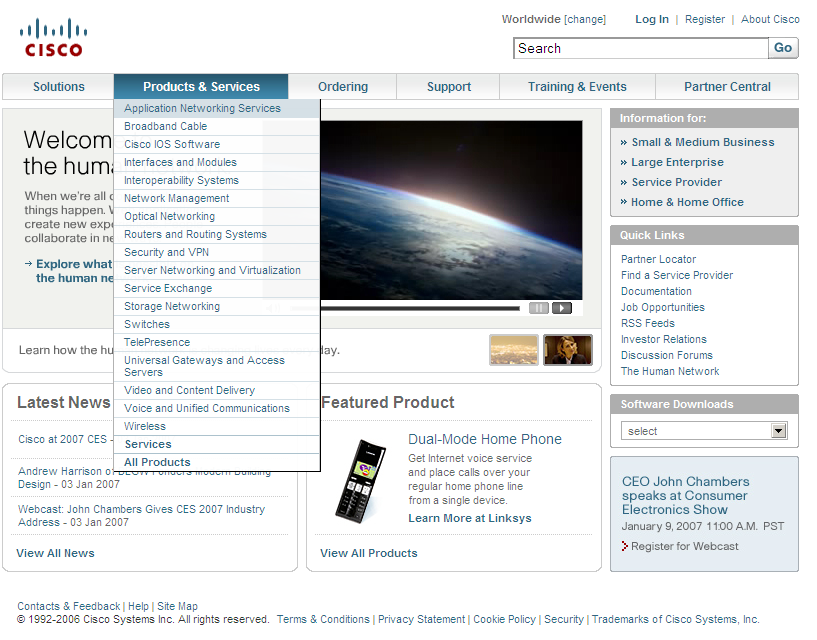Open TelePresence menu item
The width and height of the screenshot is (817, 640).
click(217, 342)
